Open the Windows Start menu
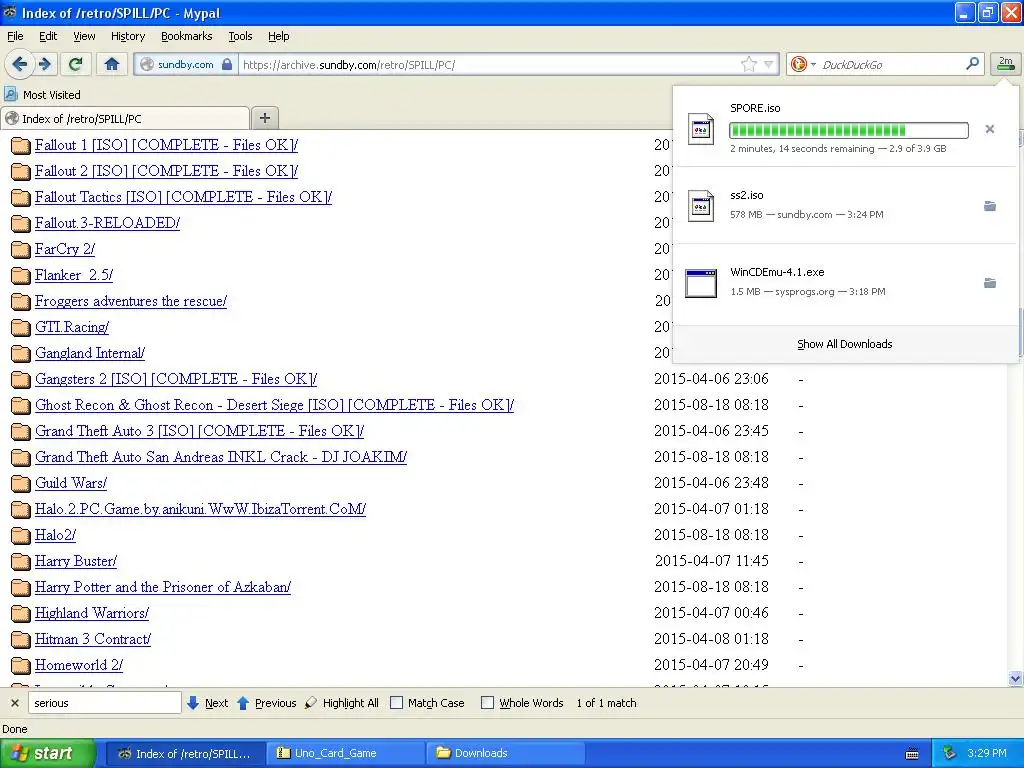Screen dimensions: 1024x768 (x=47, y=753)
